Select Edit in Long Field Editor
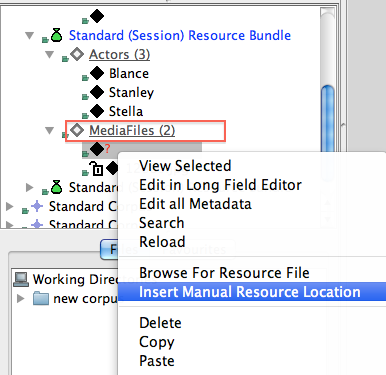This screenshot has width=386, height=375. tap(220, 185)
